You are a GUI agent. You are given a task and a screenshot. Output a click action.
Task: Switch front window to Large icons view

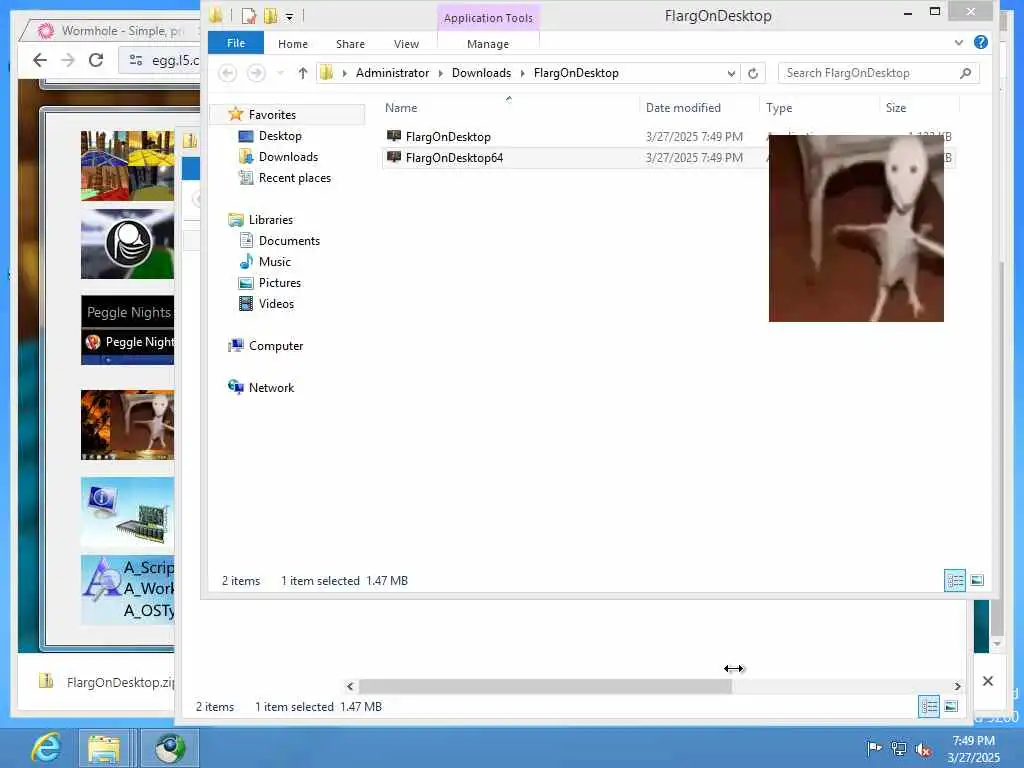coord(977,580)
